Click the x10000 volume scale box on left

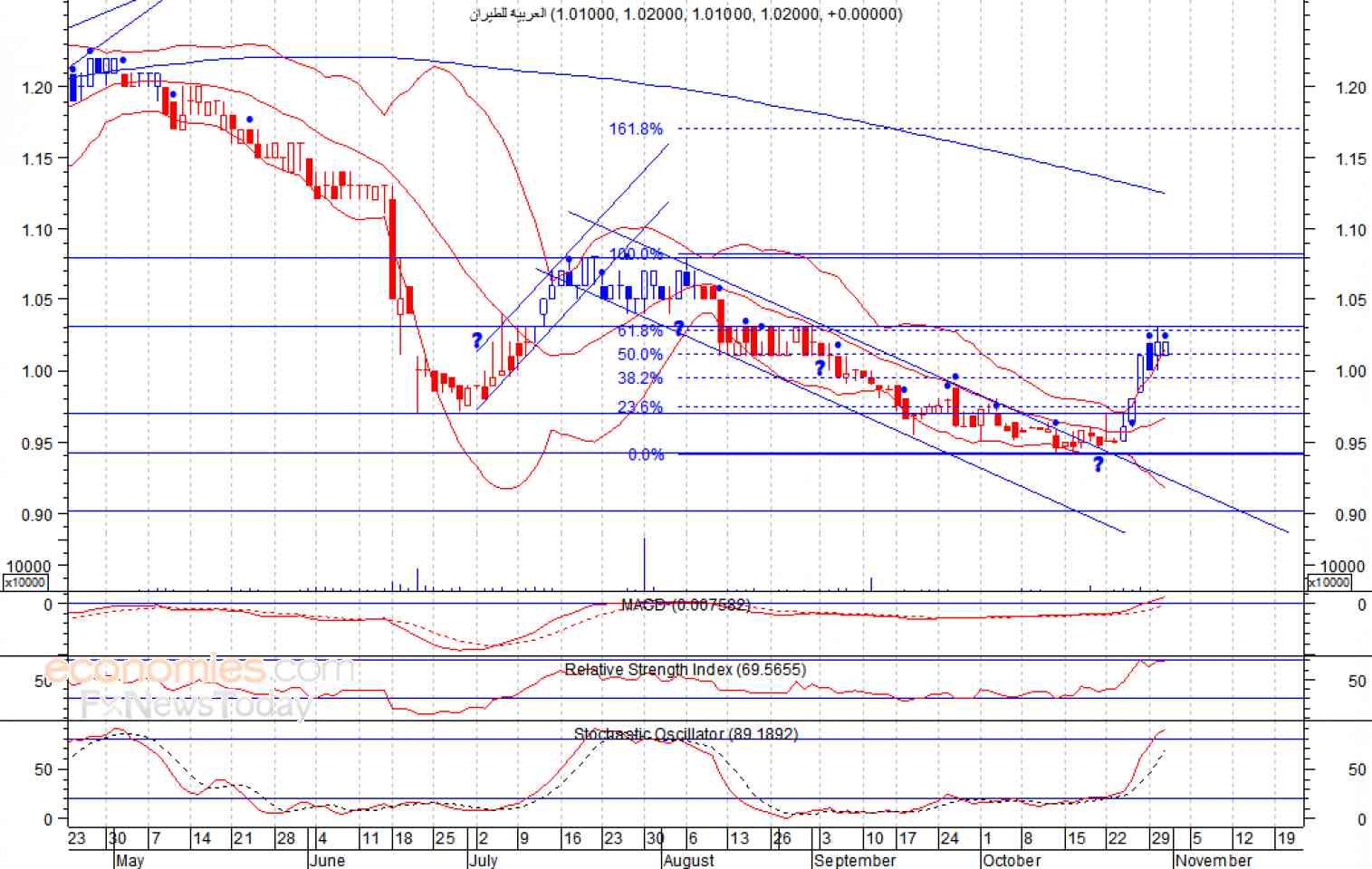point(25,583)
